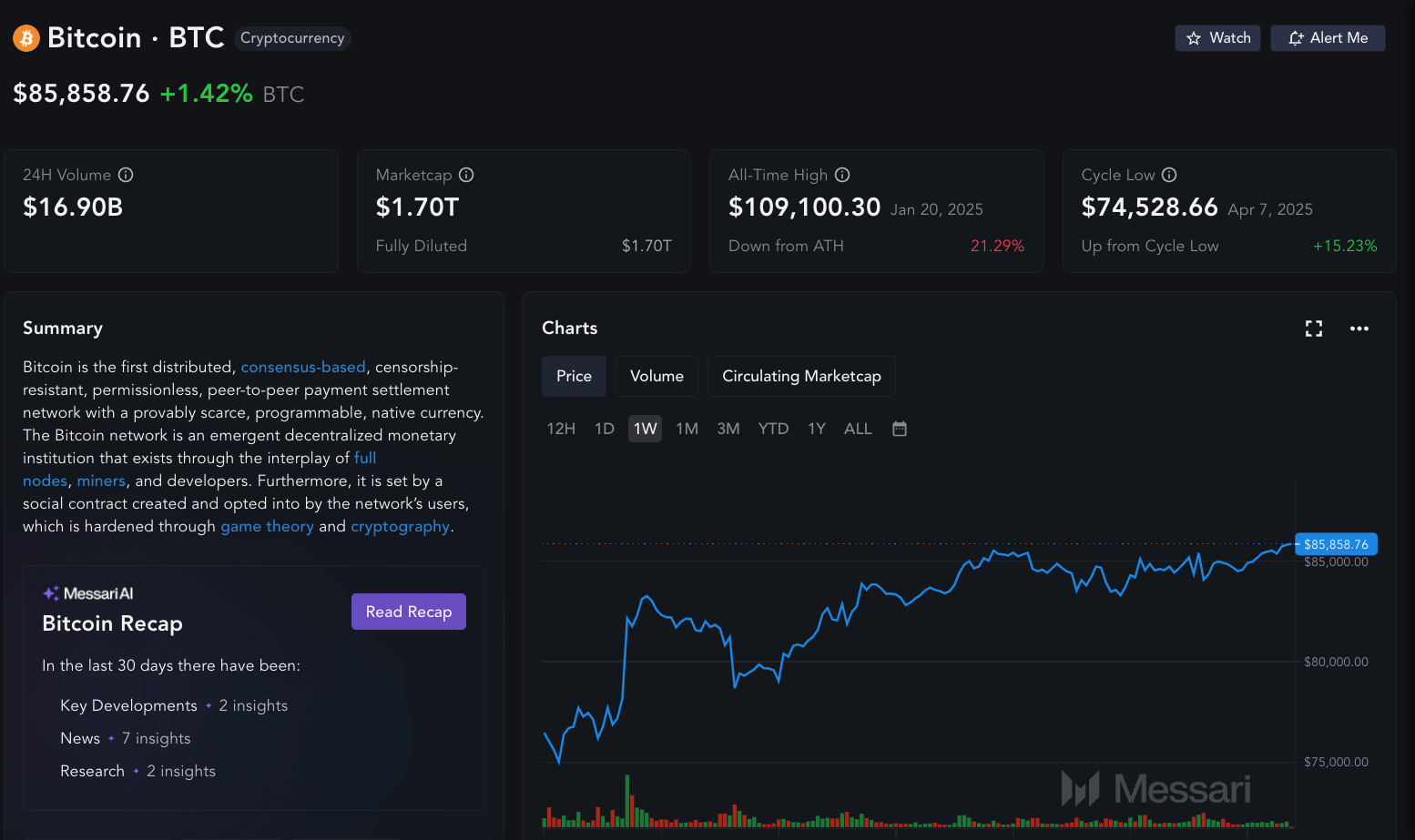This screenshot has width=1415, height=840.
Task: Expand the chart to fullscreen
Action: click(1314, 329)
